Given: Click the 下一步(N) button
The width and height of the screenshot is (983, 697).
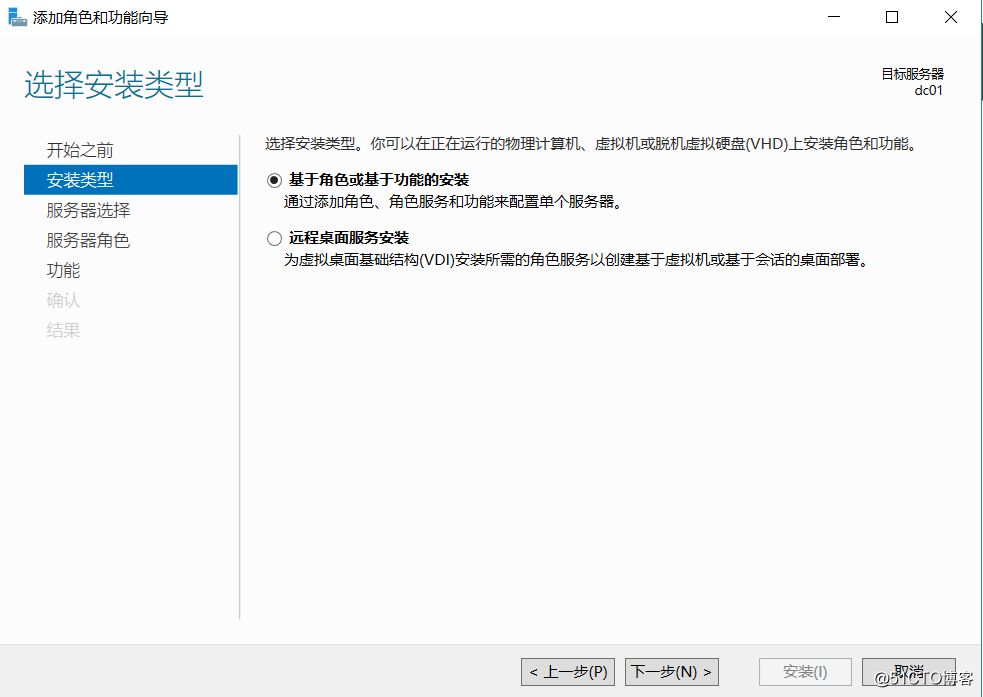Looking at the screenshot, I should point(671,672).
